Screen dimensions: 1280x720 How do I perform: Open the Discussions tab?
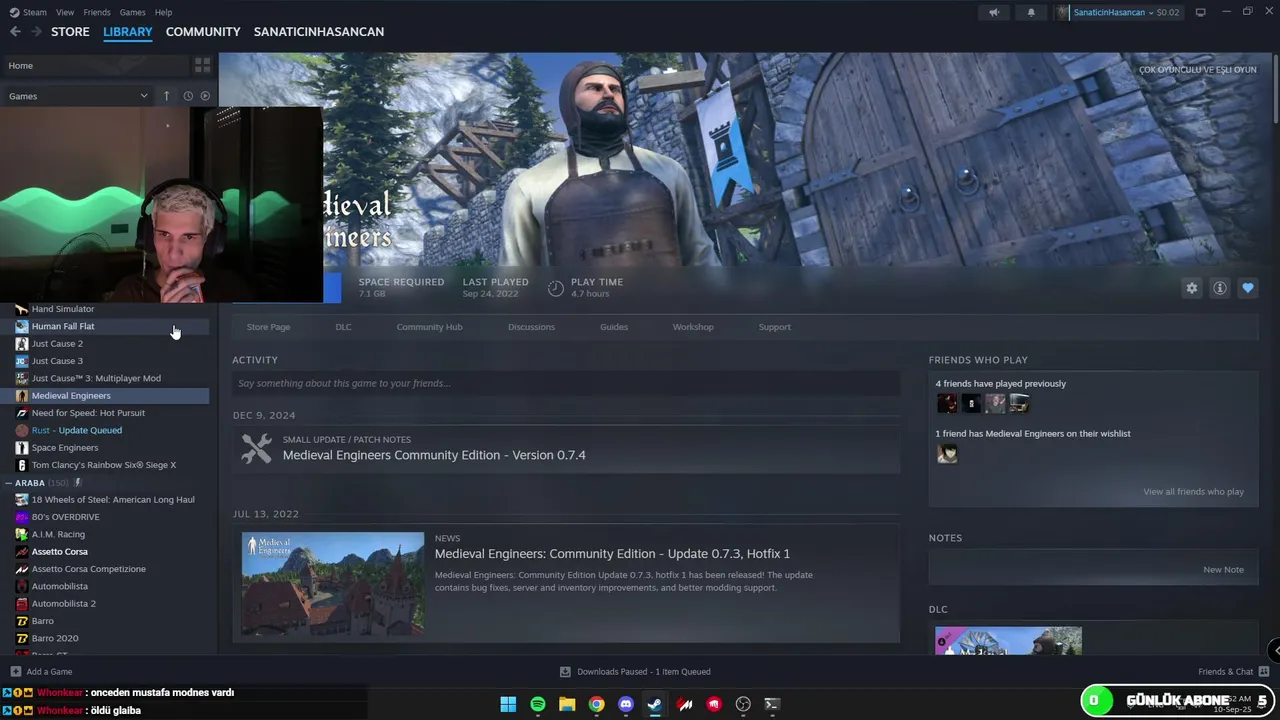tap(531, 327)
